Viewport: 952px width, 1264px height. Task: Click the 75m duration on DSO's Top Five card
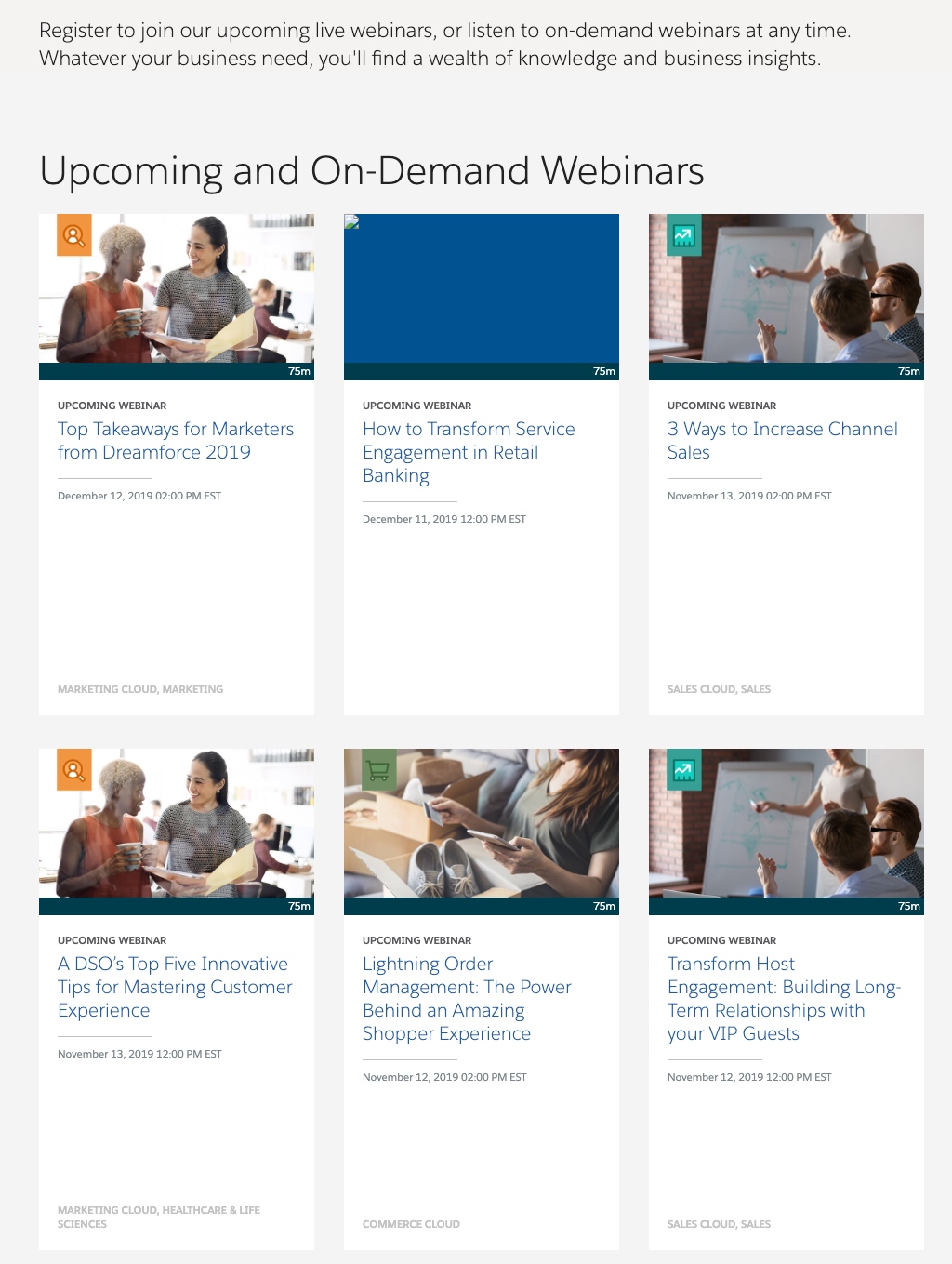[299, 906]
